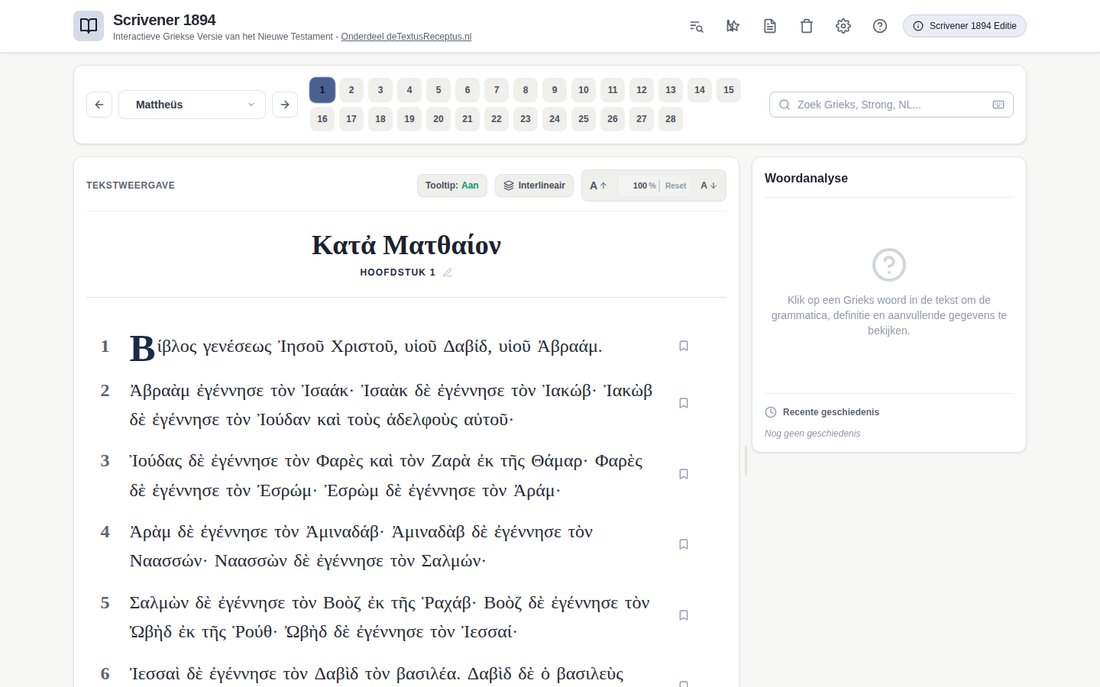The height and width of the screenshot is (687, 1100).
Task: Open the help question mark icon
Action: click(880, 26)
